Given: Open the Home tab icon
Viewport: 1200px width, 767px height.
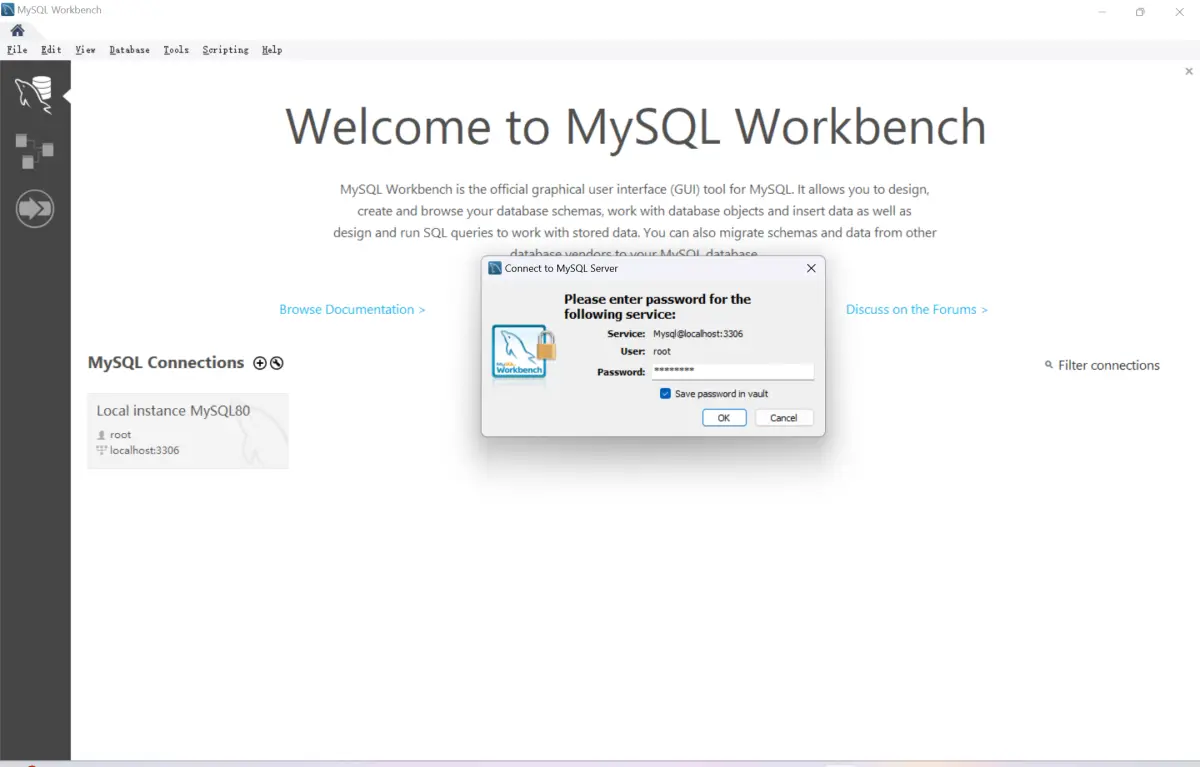Looking at the screenshot, I should tap(17, 30).
